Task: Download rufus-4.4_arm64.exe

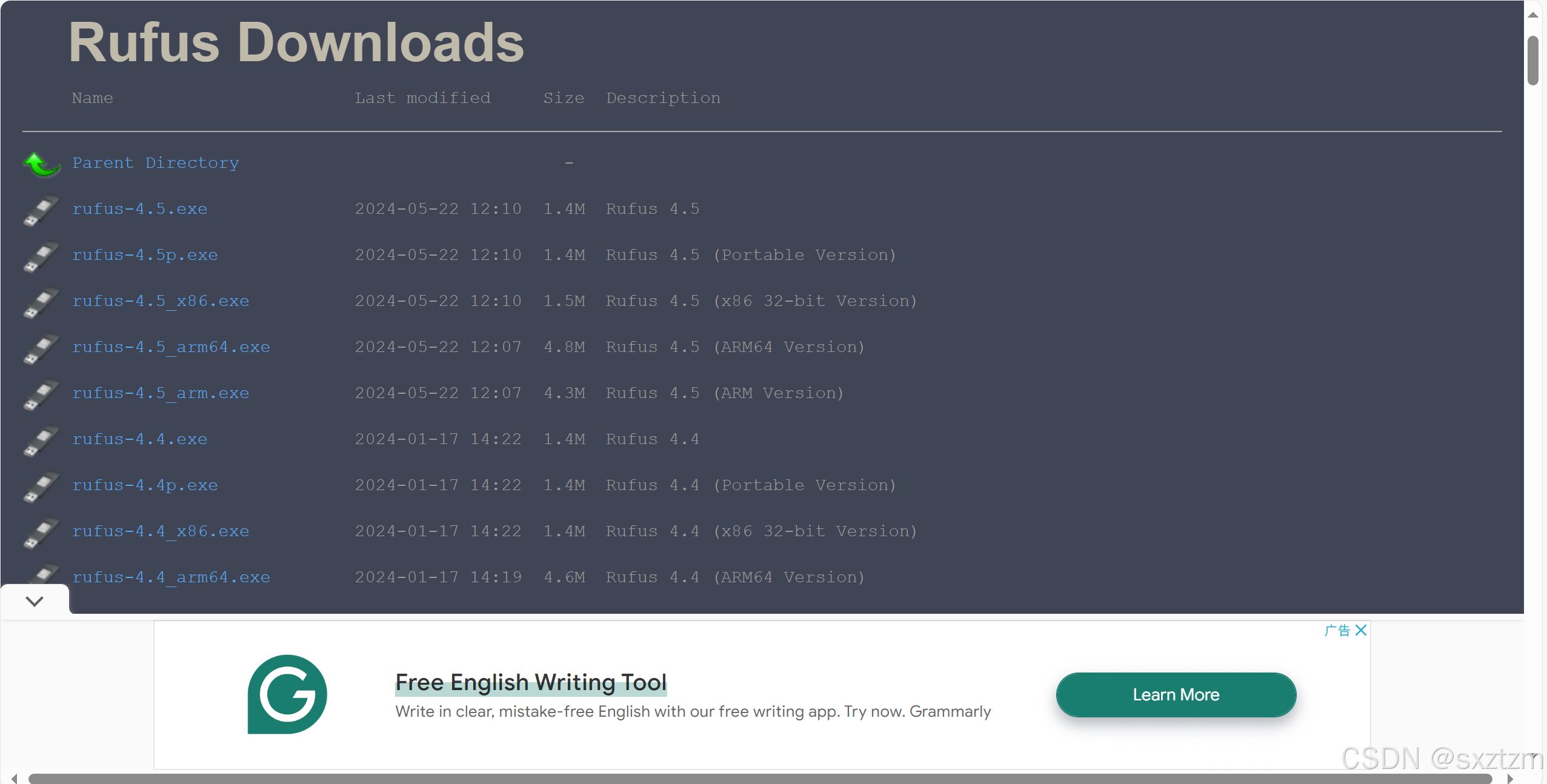Action: pos(171,577)
